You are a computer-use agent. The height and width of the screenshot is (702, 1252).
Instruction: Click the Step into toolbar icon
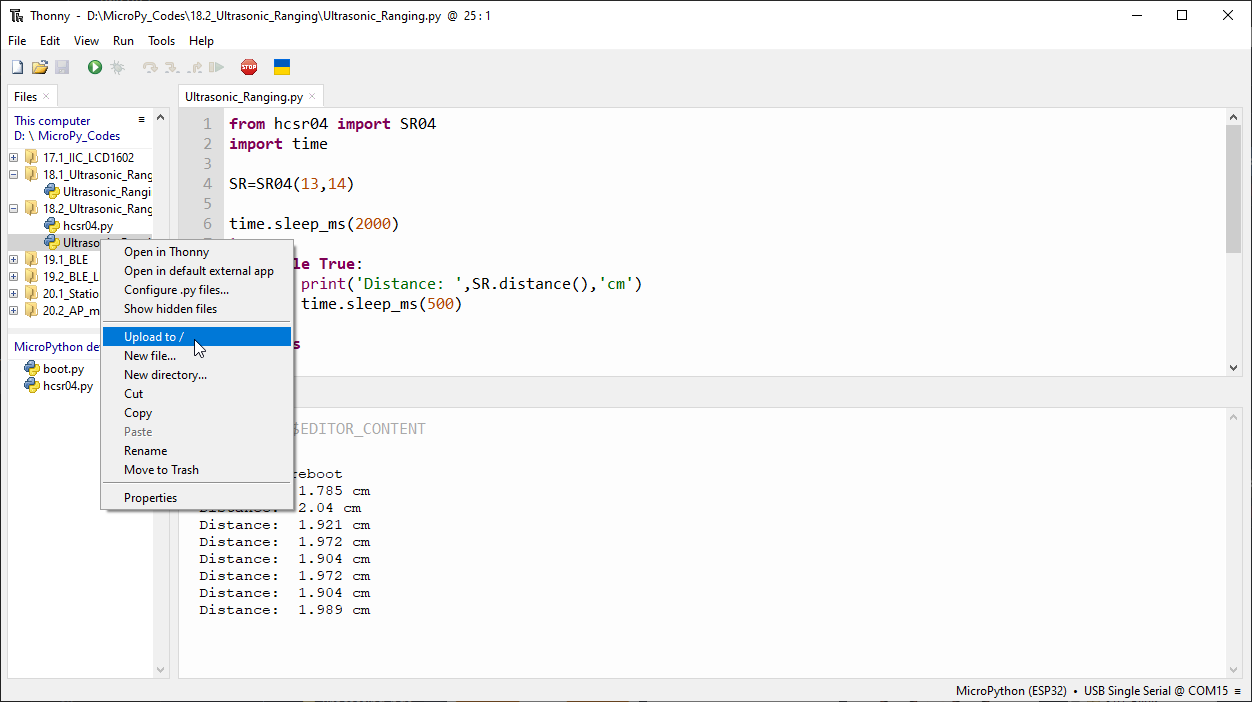point(172,67)
